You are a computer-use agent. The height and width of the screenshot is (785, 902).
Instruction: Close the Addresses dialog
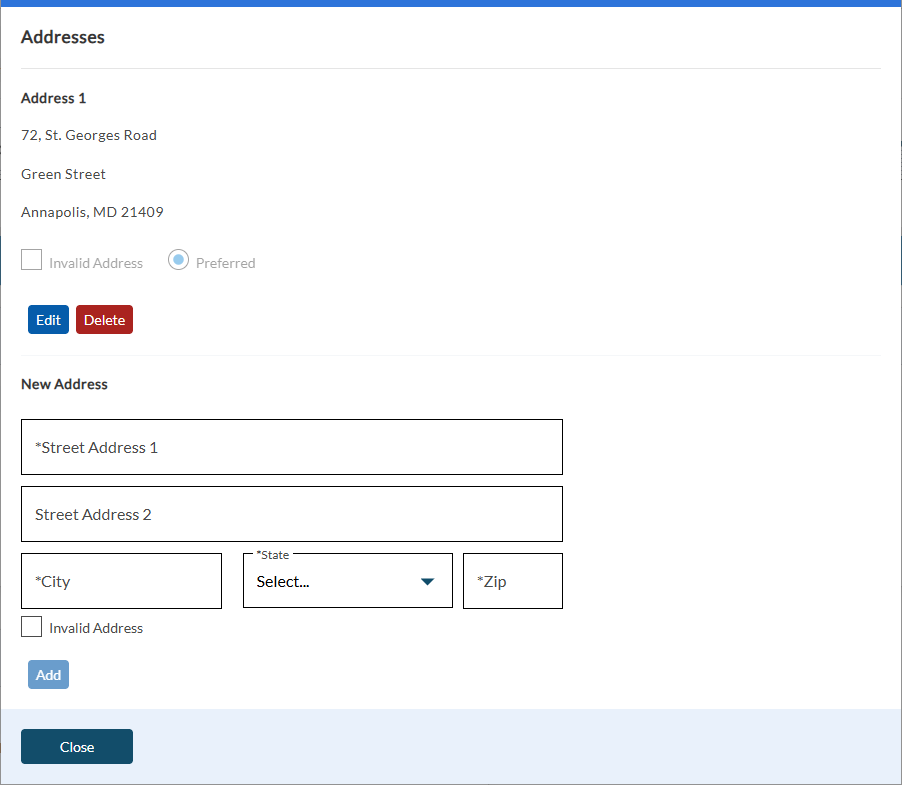tap(77, 747)
